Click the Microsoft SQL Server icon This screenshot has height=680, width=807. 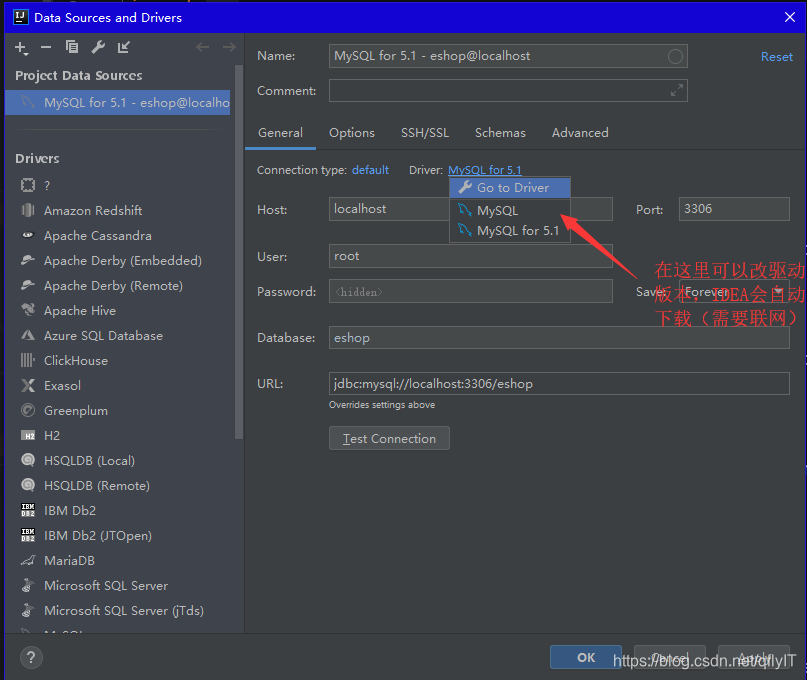point(28,585)
